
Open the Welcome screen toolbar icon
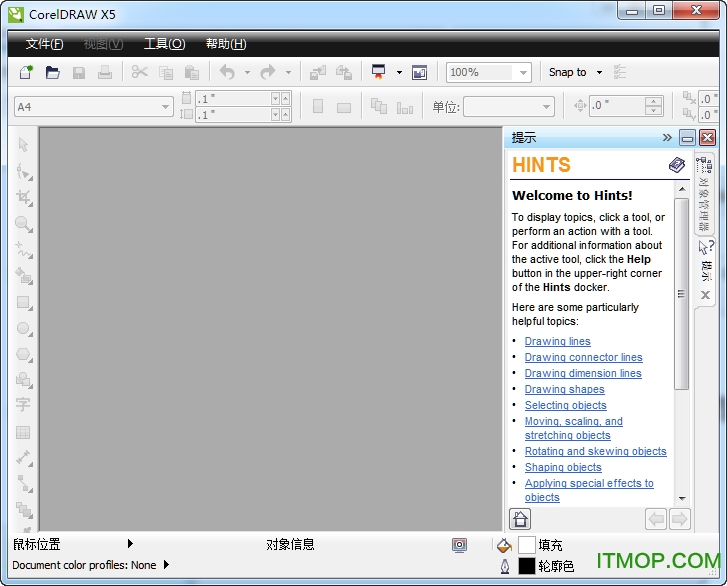pyautogui.click(x=419, y=72)
